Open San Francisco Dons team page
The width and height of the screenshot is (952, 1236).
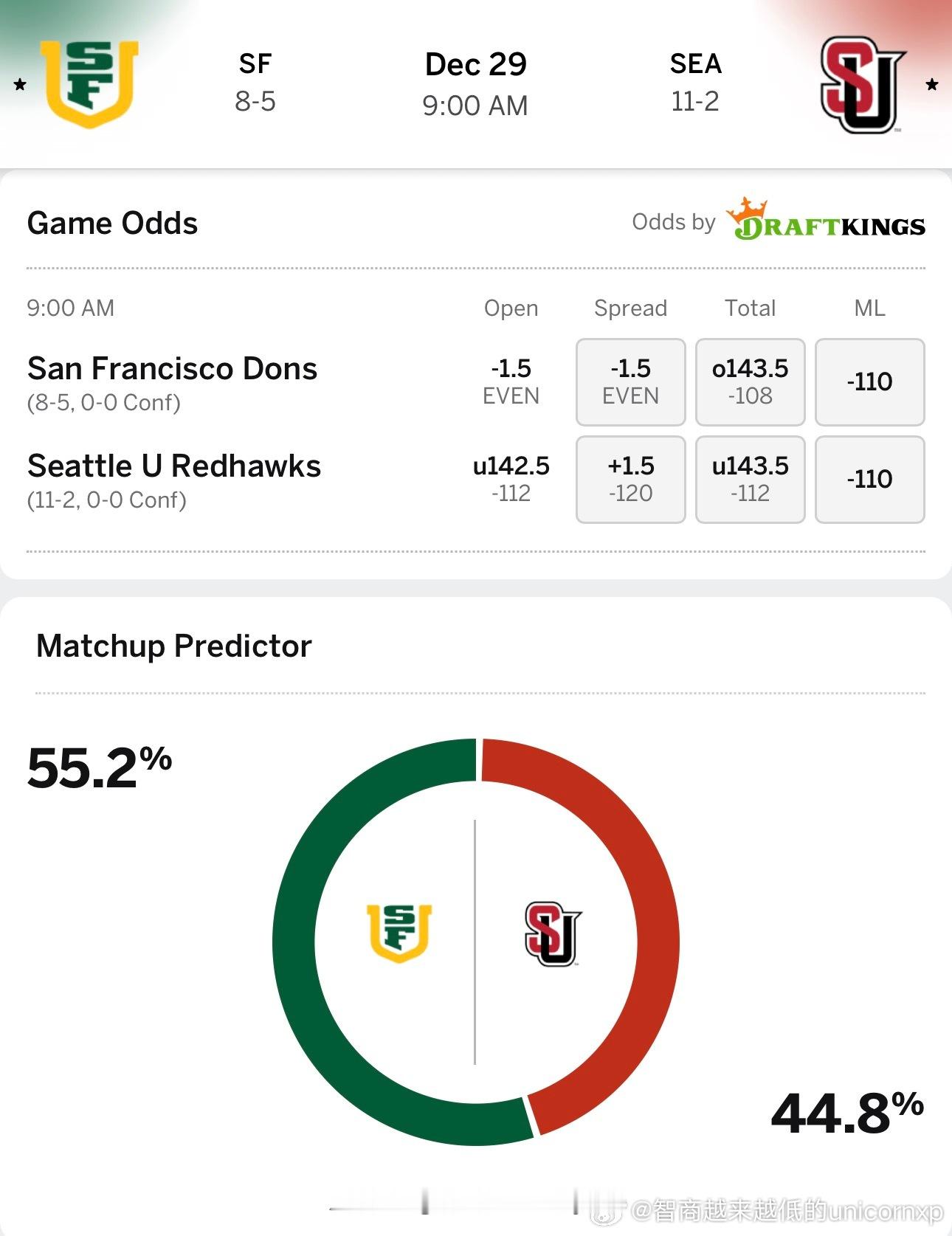(x=172, y=369)
